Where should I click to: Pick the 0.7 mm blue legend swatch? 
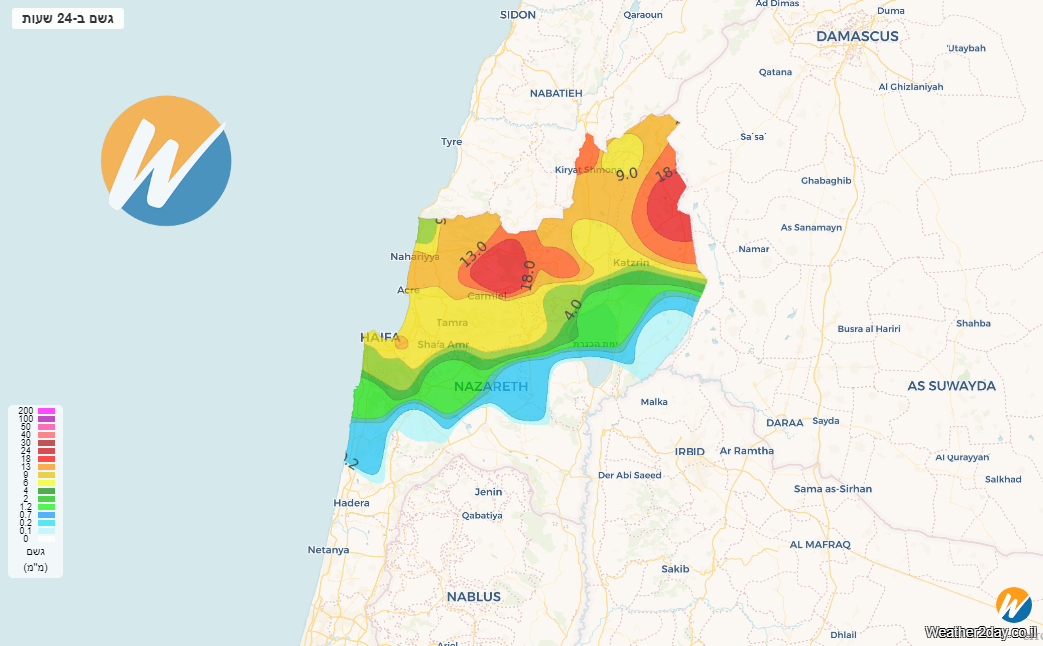point(46,515)
